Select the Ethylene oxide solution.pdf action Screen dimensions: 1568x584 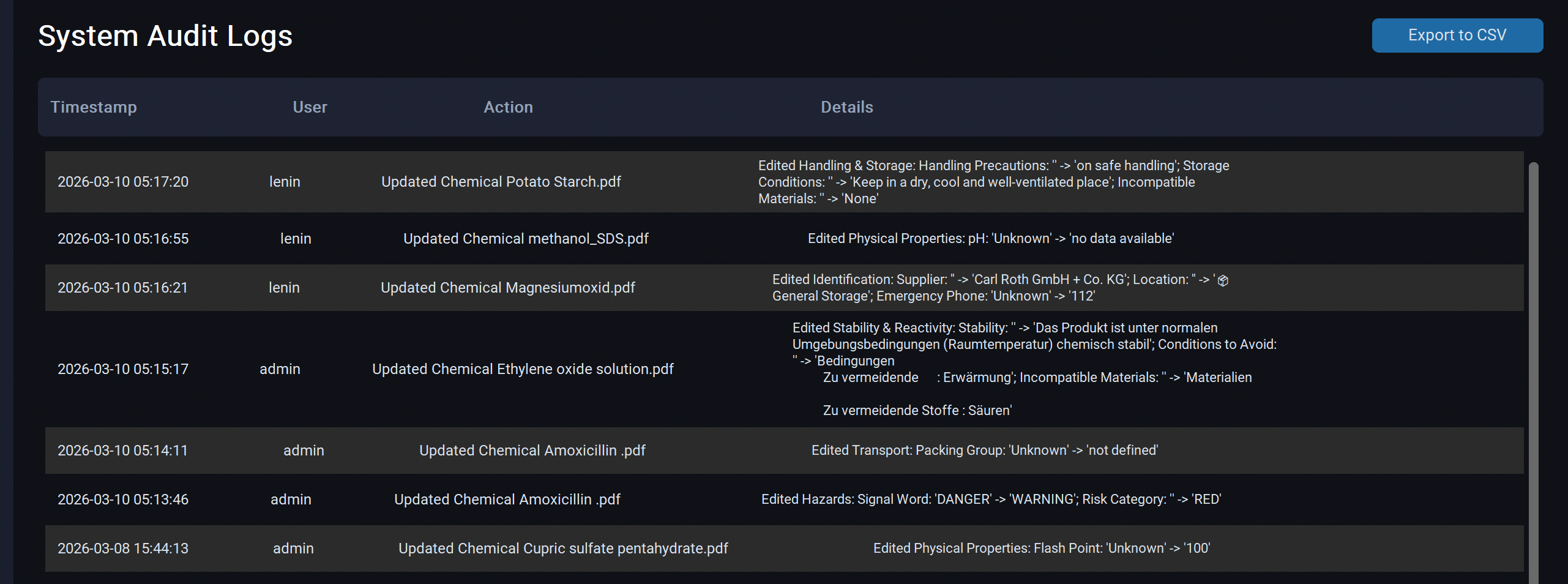(x=523, y=369)
